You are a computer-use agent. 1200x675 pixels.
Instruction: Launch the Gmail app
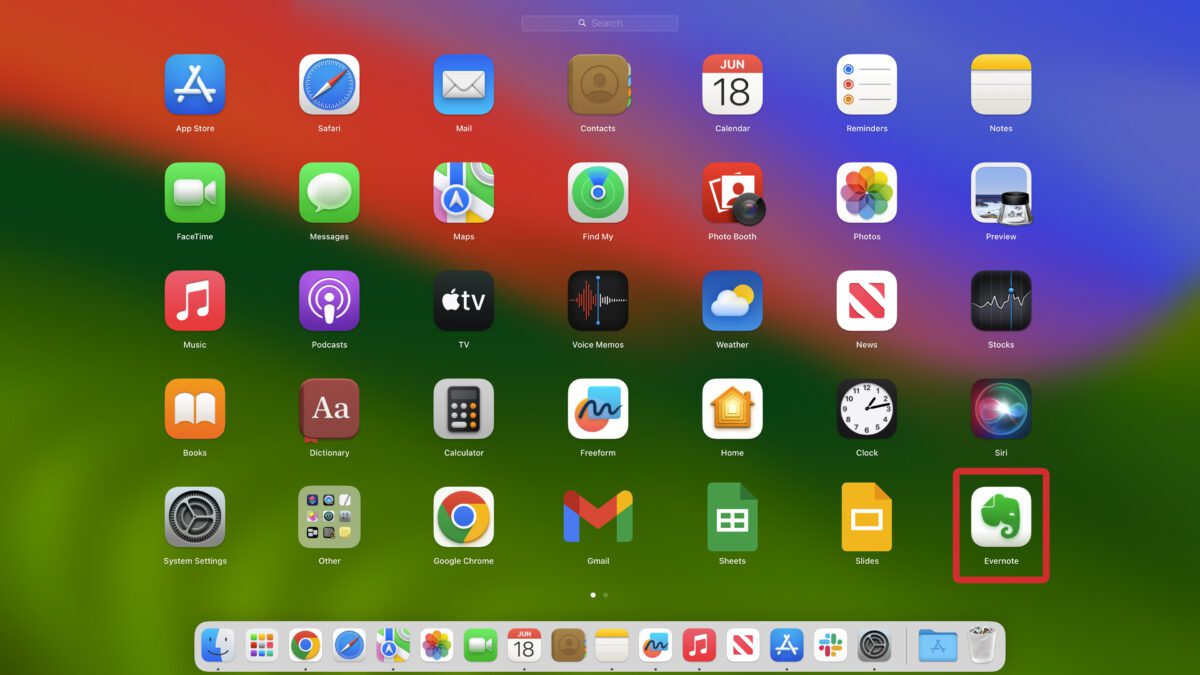[598, 517]
